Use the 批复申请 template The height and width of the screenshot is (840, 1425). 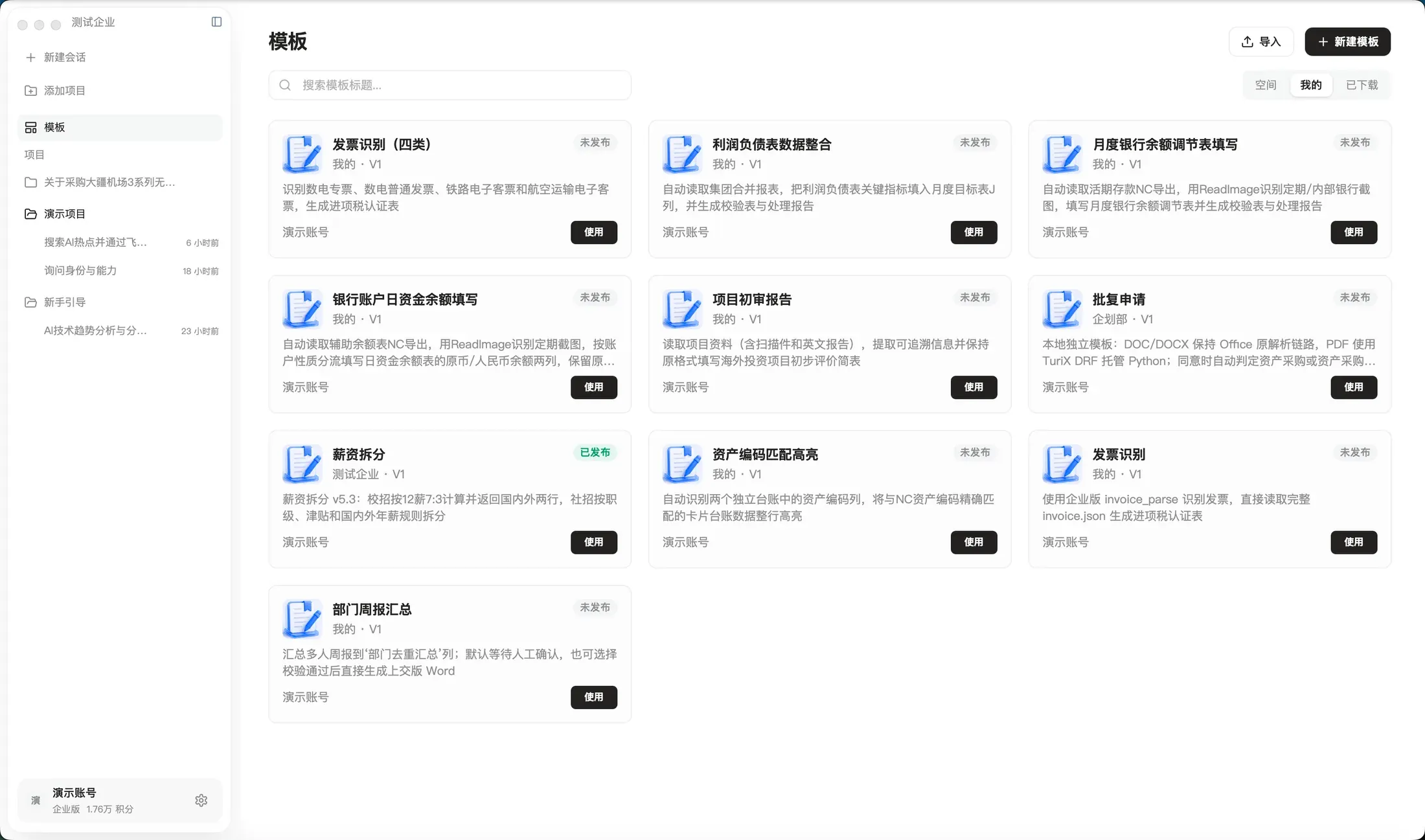point(1354,387)
